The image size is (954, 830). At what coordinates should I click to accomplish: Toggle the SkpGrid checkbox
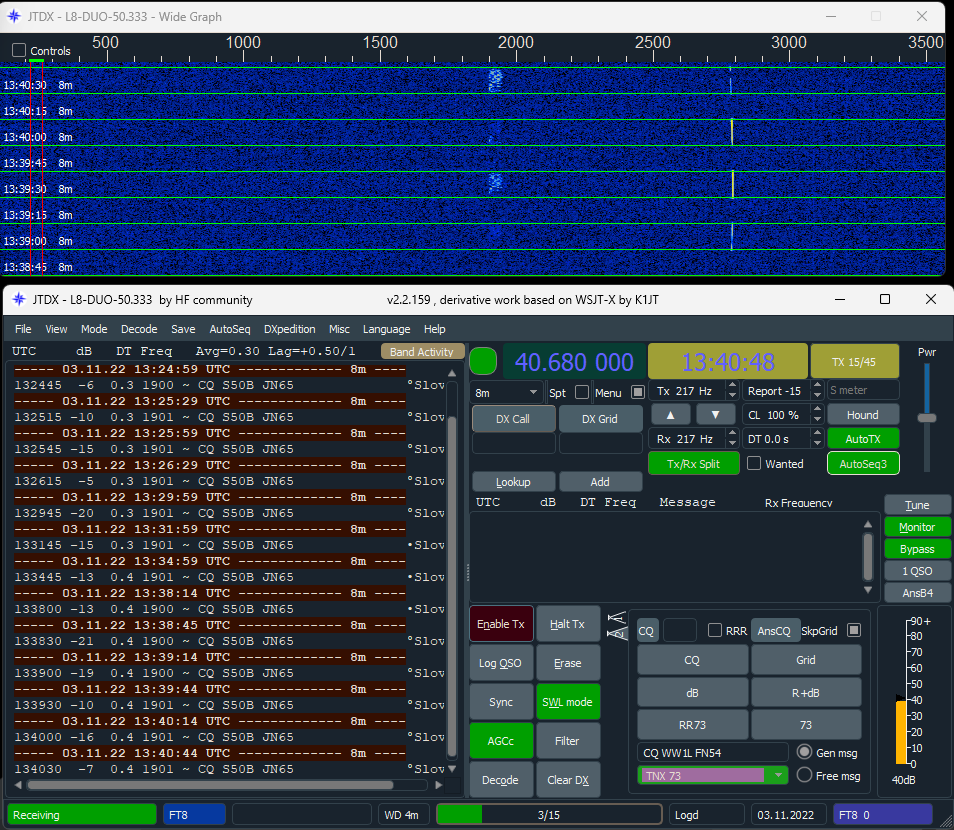854,630
